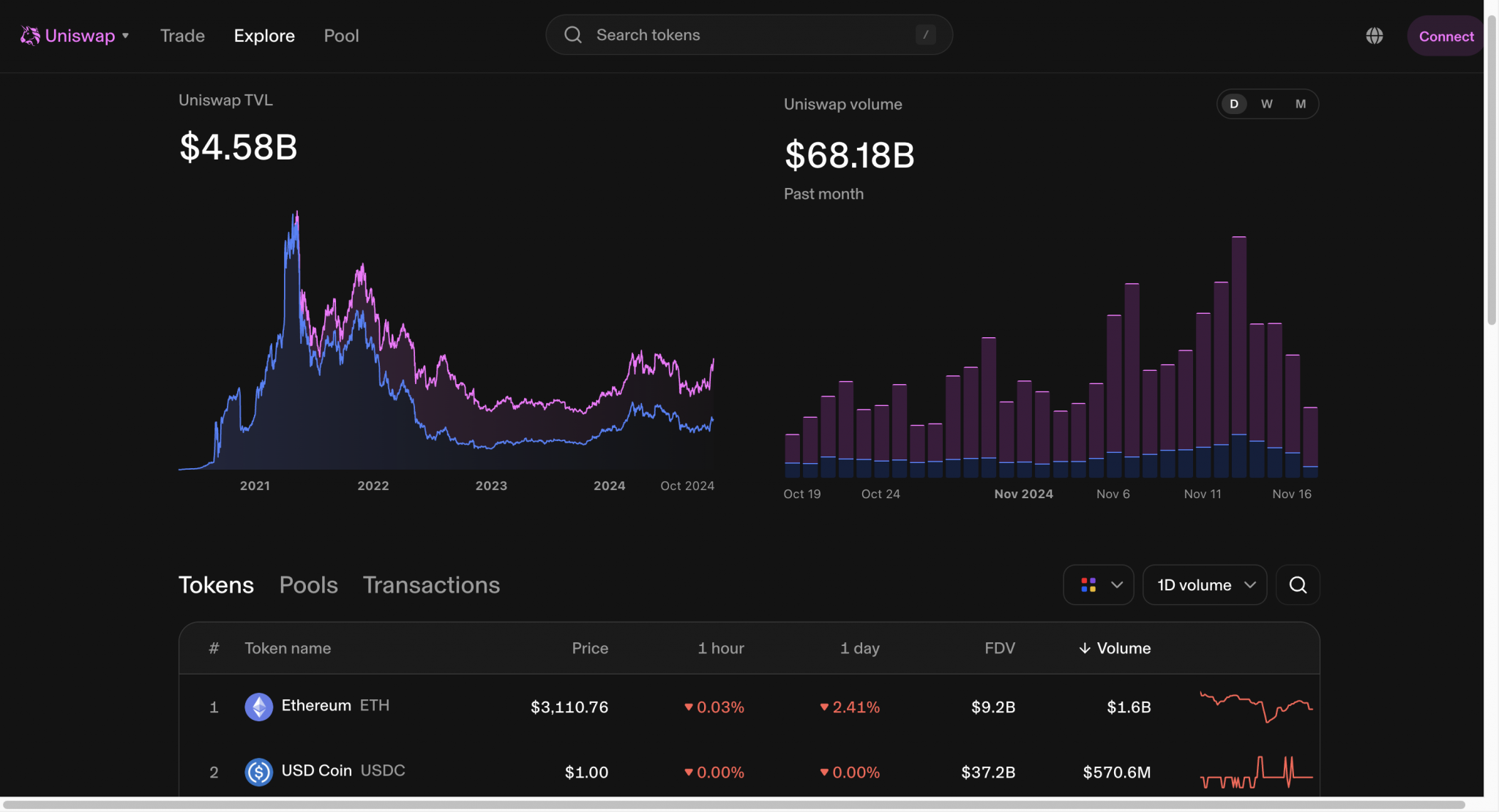Click the USD Coin token logo icon
This screenshot has height=812, width=1499.
258,772
